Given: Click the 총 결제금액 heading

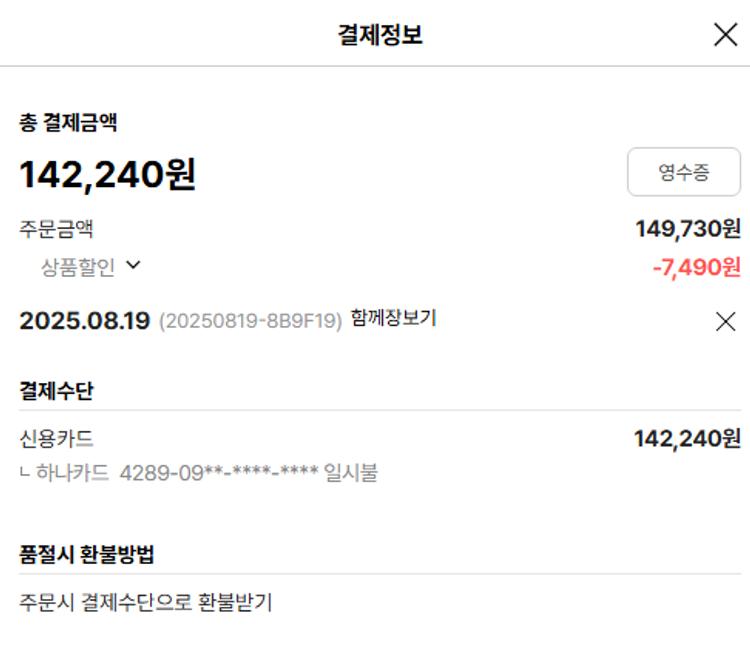Looking at the screenshot, I should point(68,123).
